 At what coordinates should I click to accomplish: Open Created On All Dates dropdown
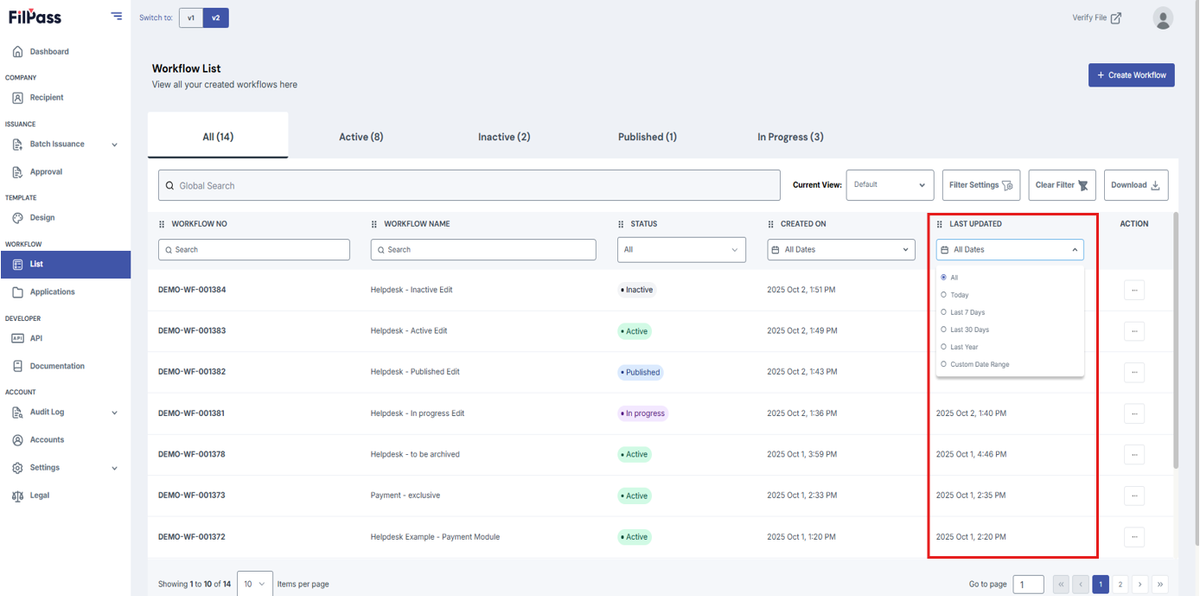point(840,250)
